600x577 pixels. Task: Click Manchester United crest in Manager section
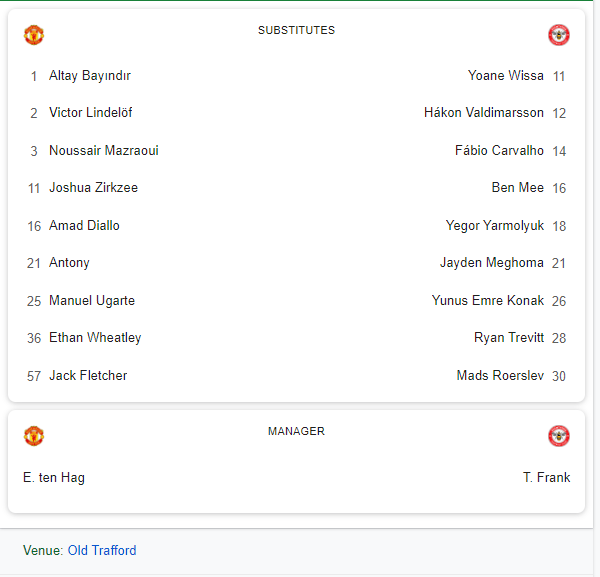(34, 436)
